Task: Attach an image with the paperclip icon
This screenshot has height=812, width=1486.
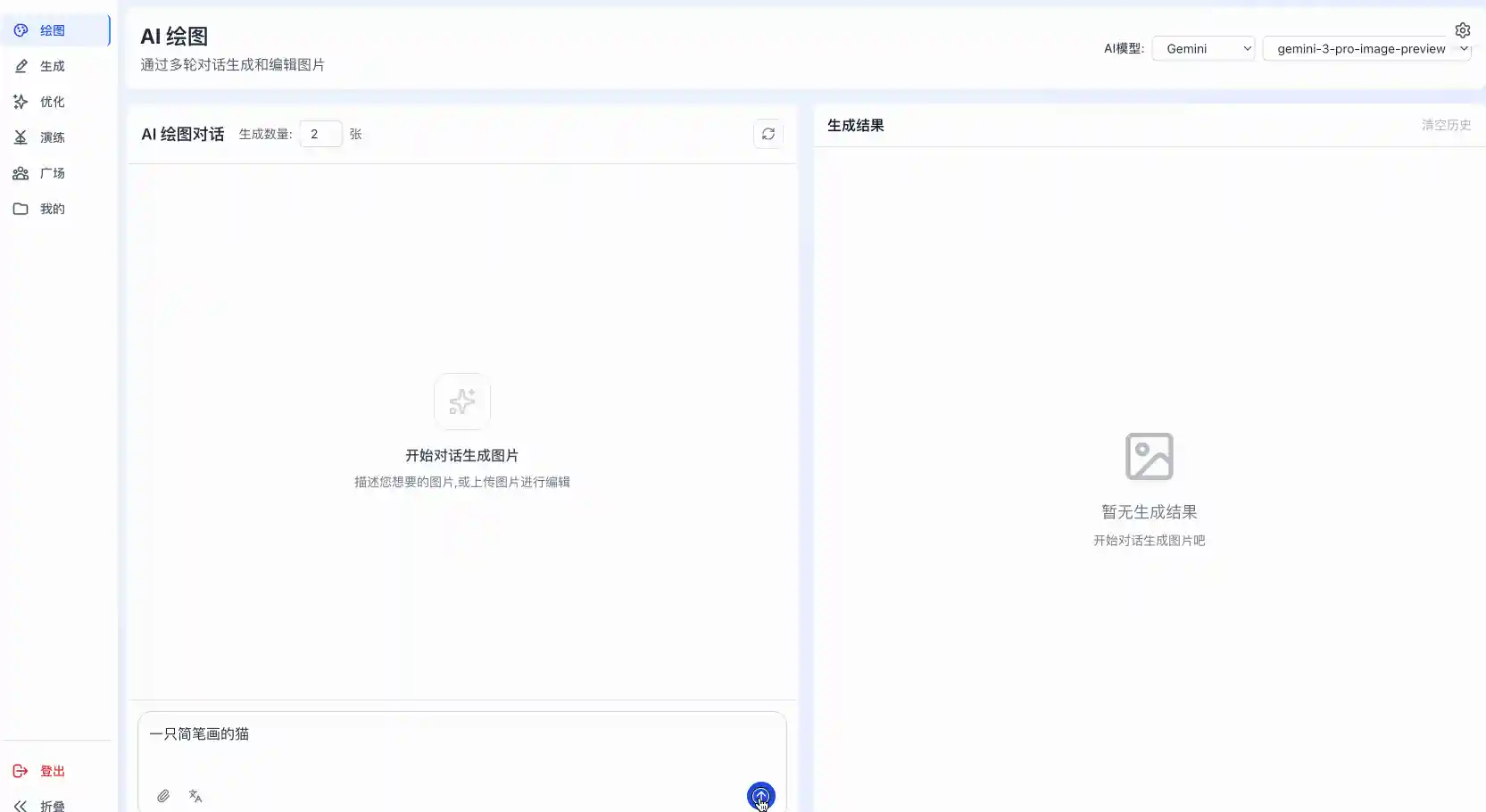Action: pos(163,796)
